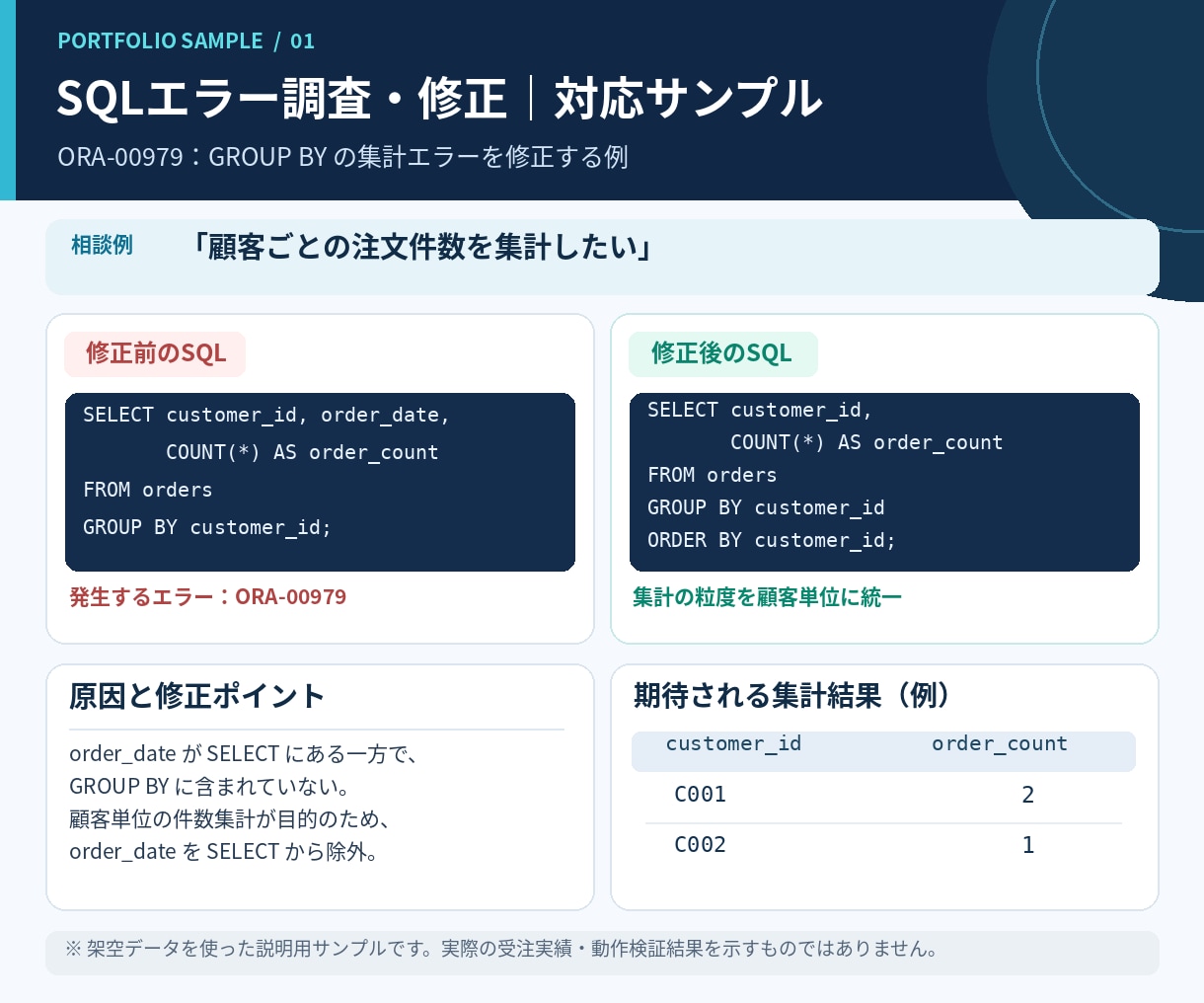Viewport: 1204px width, 1003px height.
Task: Click the 集計の粒度を顧客単位に統一 caption
Action: point(767,597)
